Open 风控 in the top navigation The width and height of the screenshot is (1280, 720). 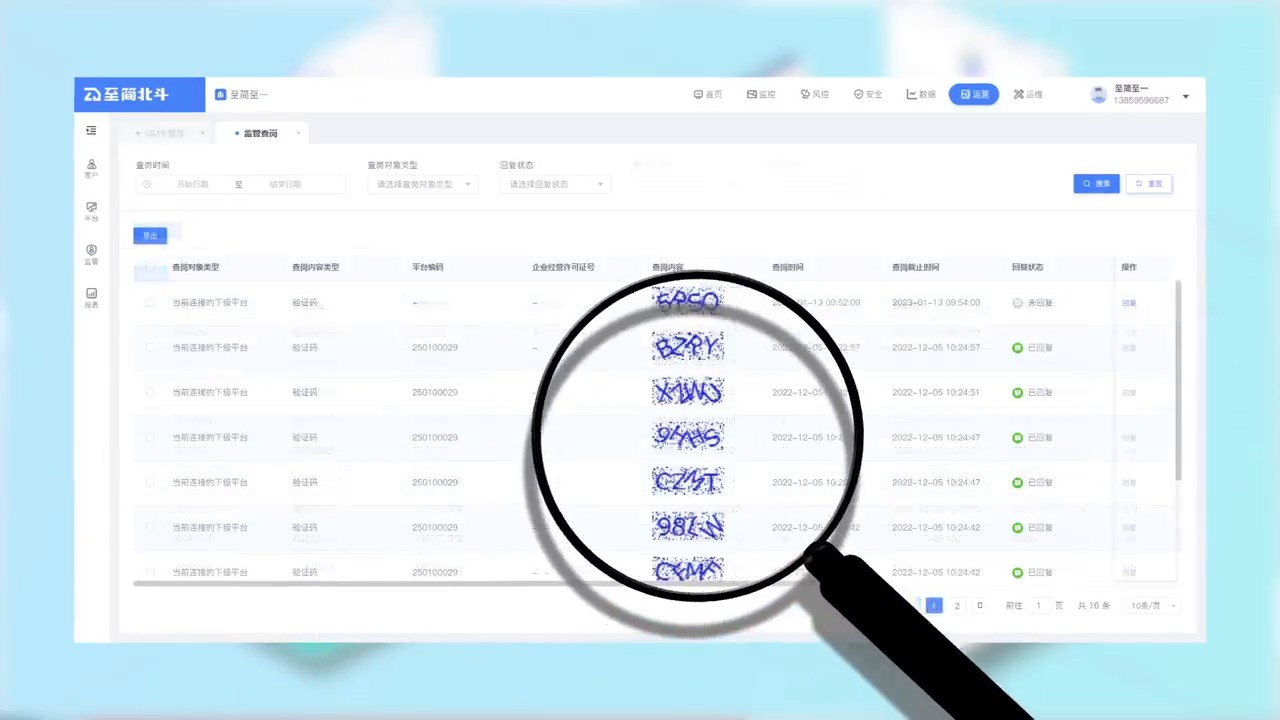[x=815, y=95]
